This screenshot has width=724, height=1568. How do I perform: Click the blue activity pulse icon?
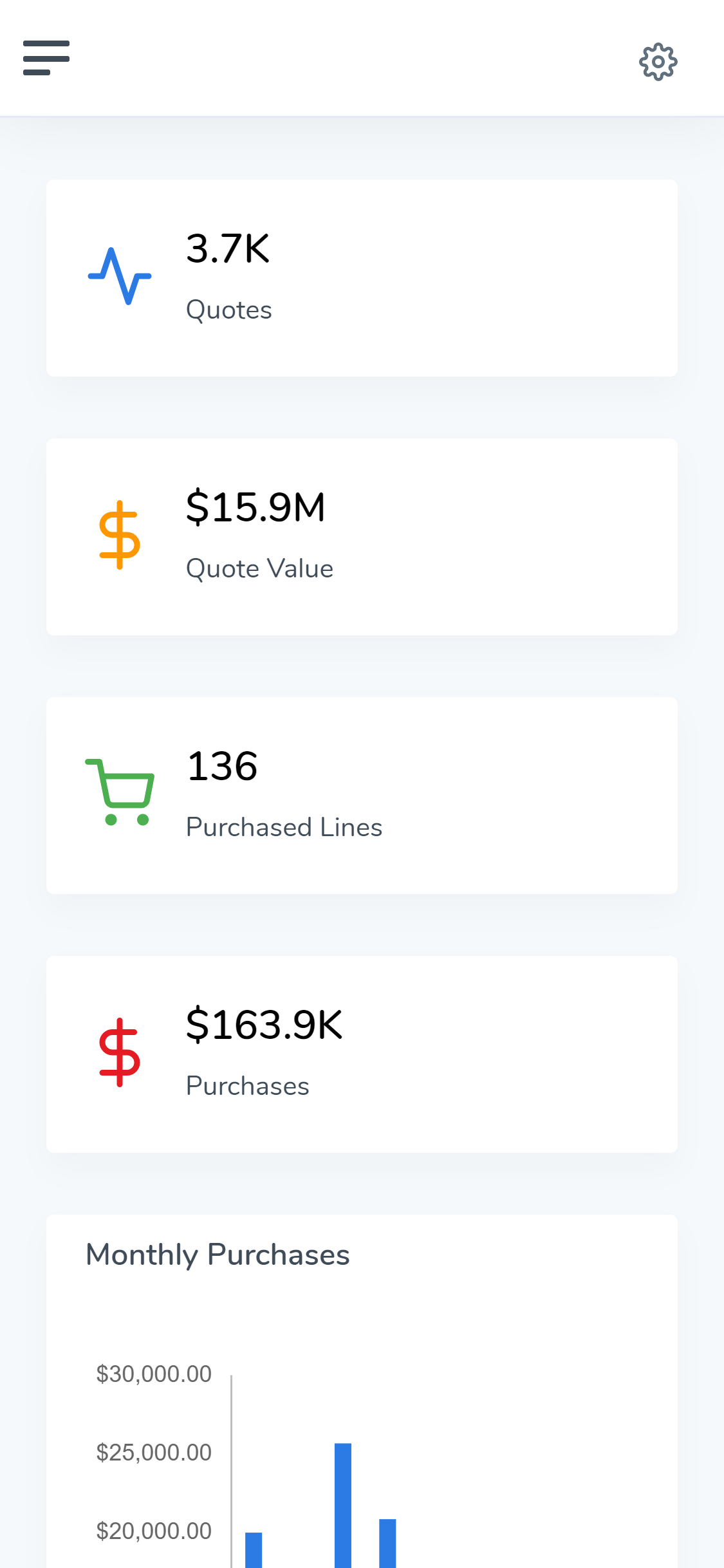[x=120, y=277]
